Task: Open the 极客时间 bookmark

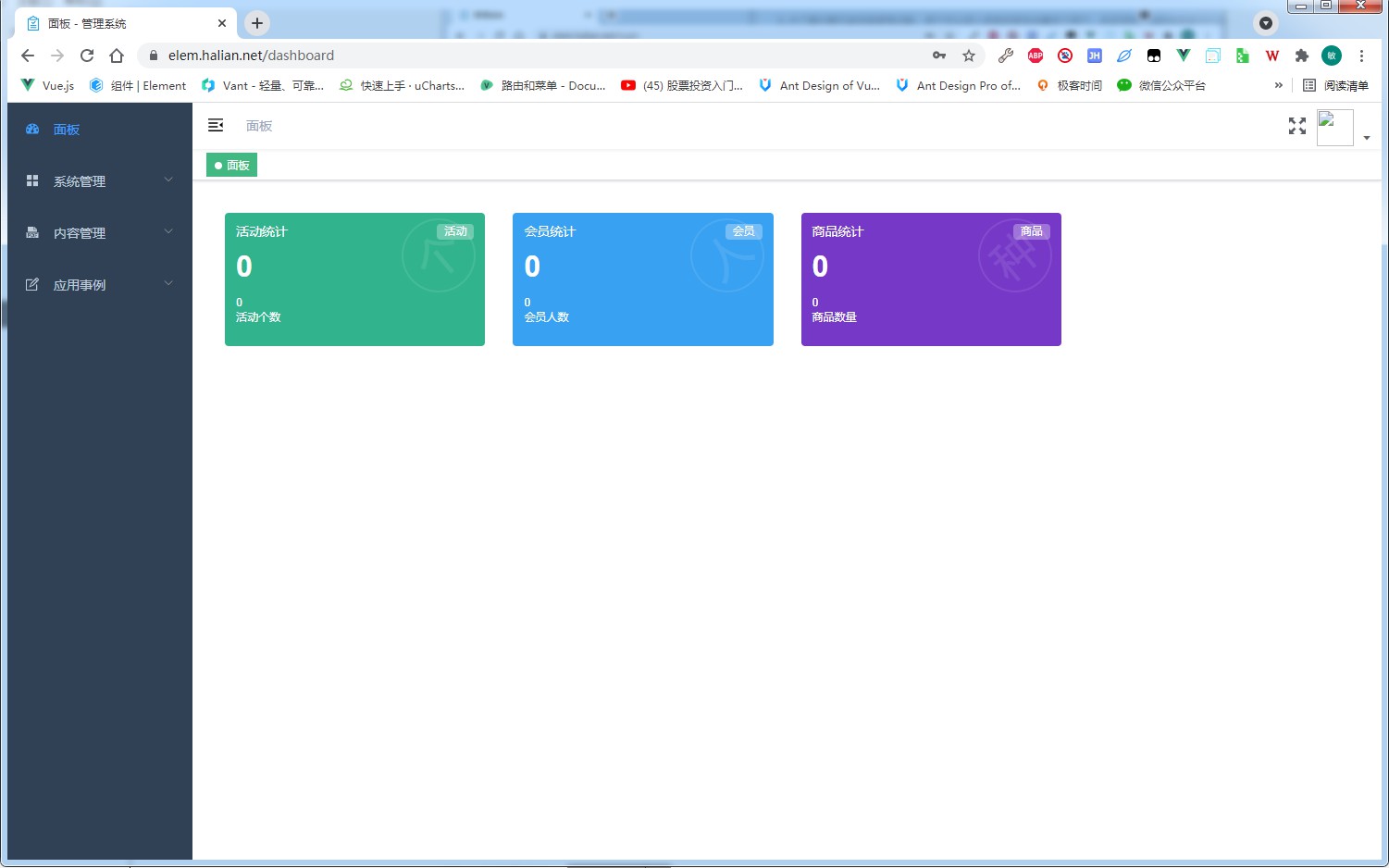Action: coord(1070,85)
